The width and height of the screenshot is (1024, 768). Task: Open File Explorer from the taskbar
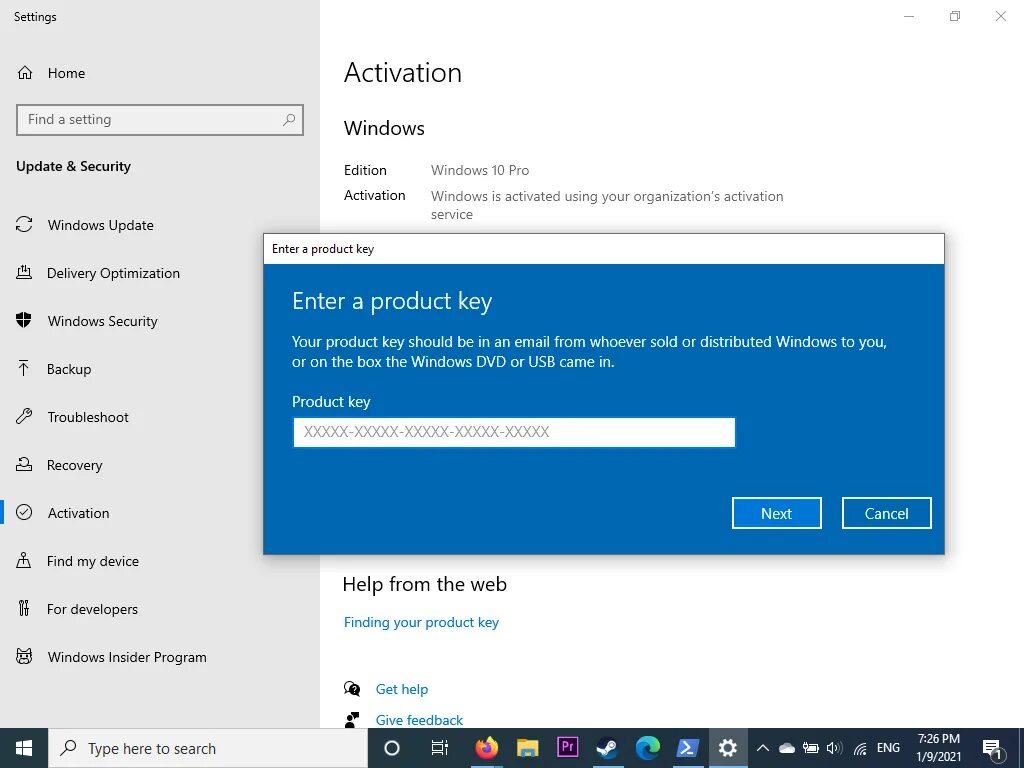(527, 748)
